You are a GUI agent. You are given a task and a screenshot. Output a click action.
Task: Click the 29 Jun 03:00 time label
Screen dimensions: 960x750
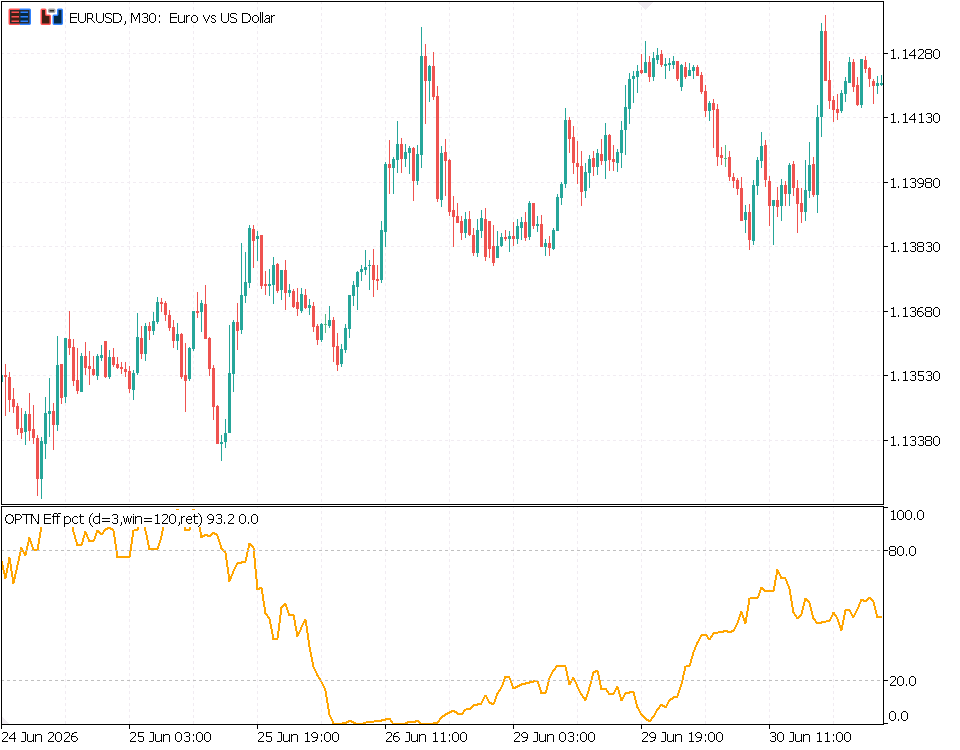pos(554,737)
